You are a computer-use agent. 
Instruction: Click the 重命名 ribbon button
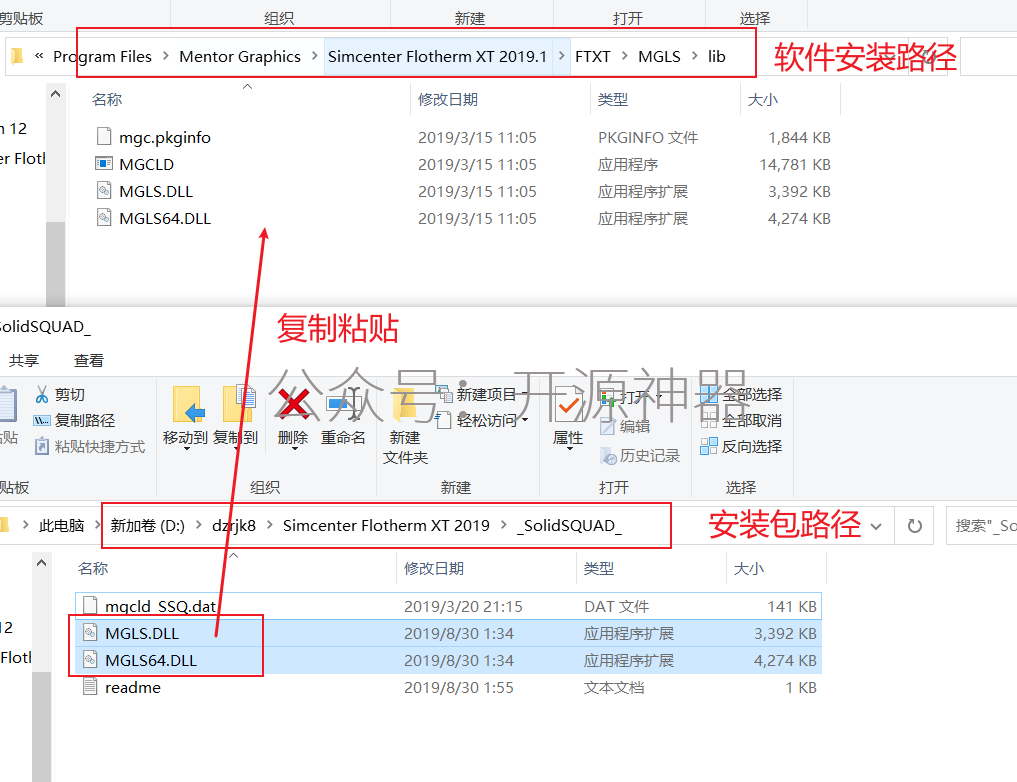[x=343, y=417]
